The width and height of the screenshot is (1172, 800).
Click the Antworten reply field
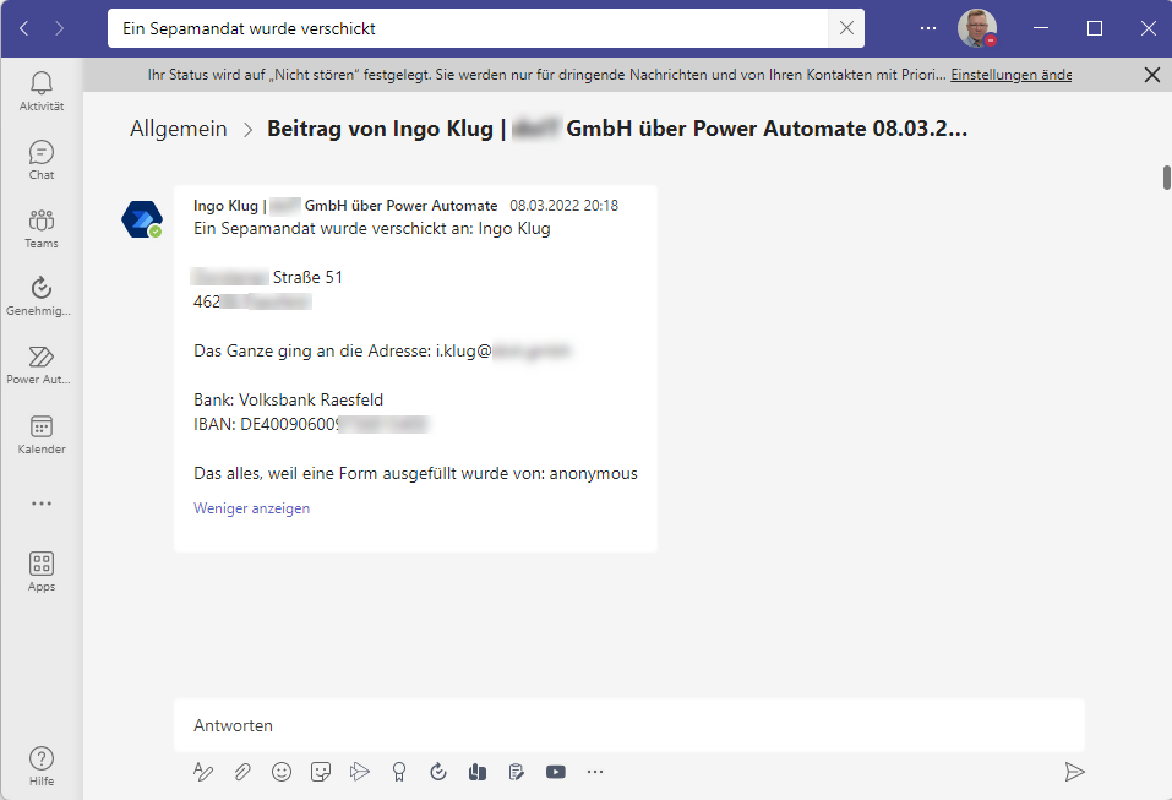coord(628,725)
